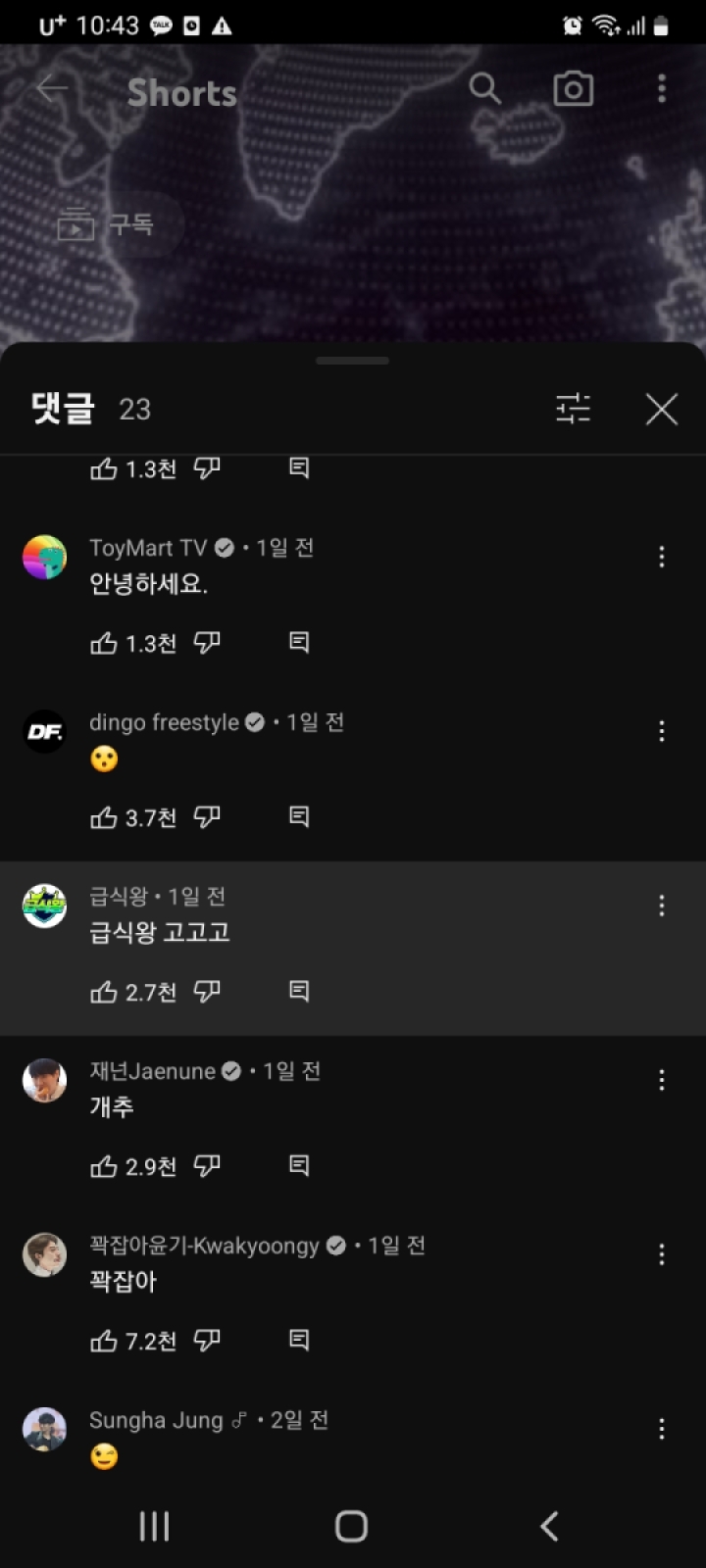This screenshot has width=706, height=1568.
Task: Tap the comments sheet drag handle
Action: (352, 361)
